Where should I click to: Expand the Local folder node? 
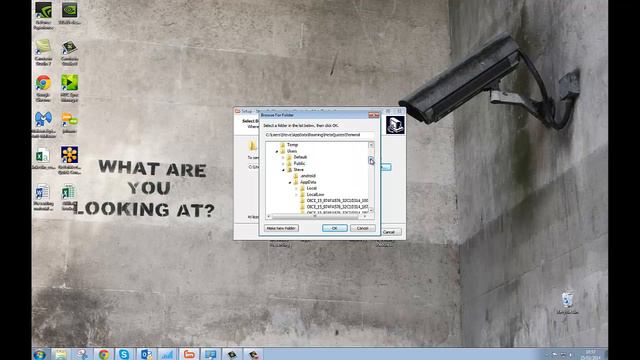[296, 188]
